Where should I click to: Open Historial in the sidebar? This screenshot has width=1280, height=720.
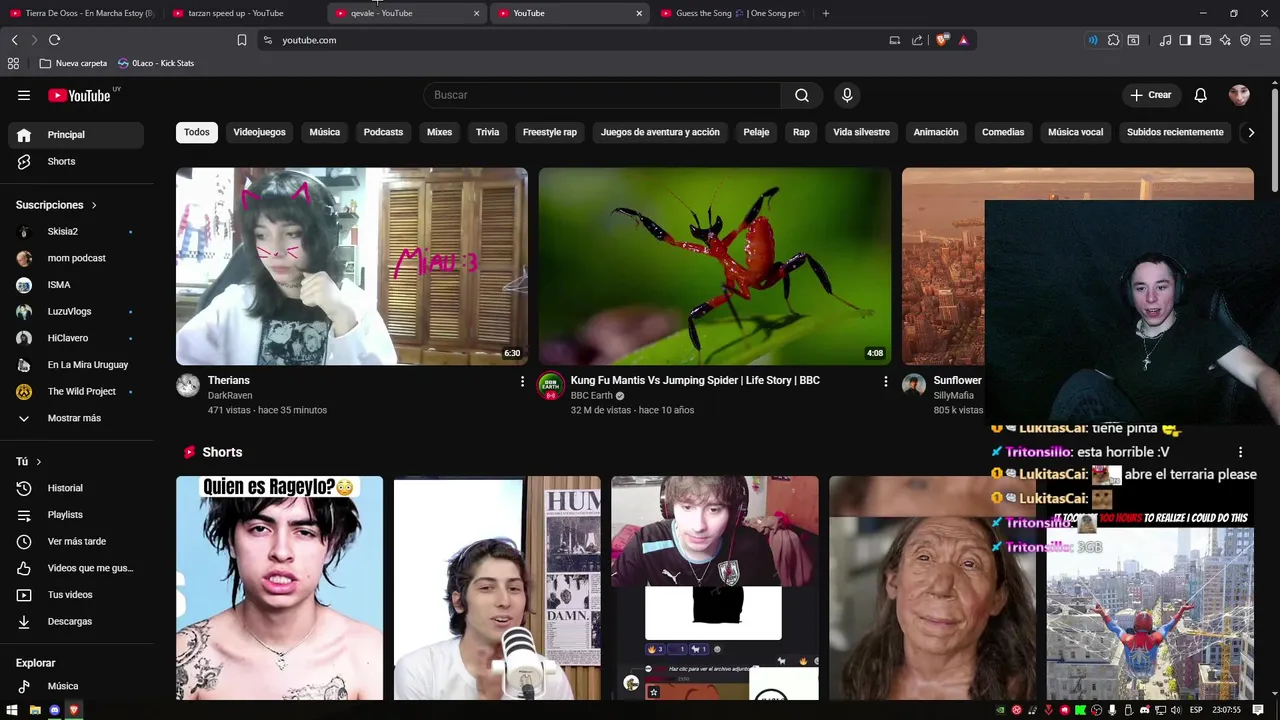[76, 488]
